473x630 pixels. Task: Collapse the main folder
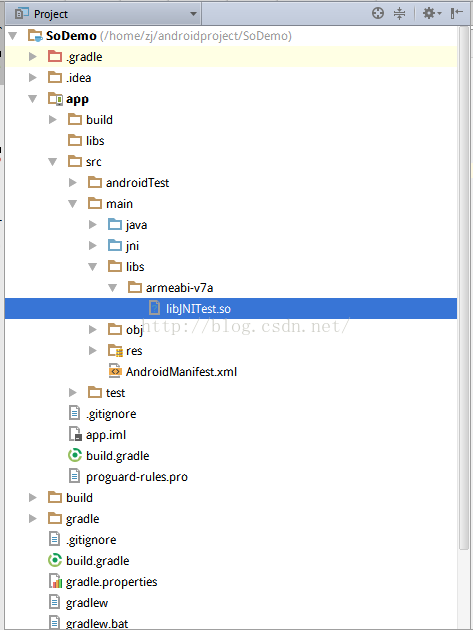73,204
